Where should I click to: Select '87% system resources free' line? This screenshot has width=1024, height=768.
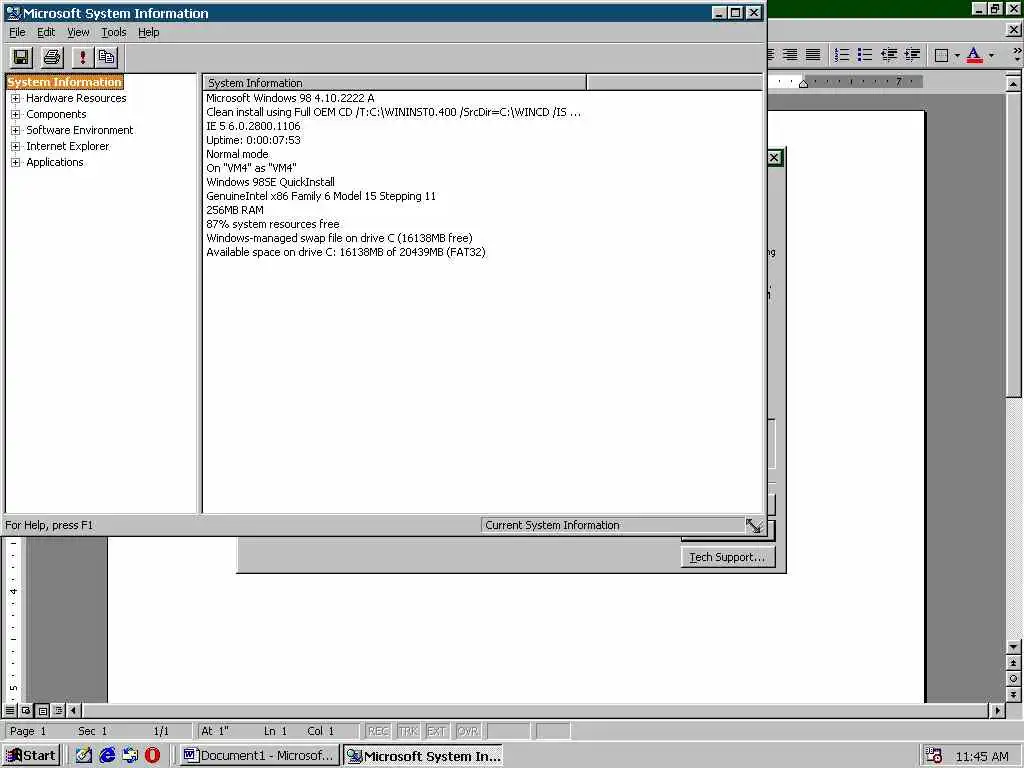point(273,224)
